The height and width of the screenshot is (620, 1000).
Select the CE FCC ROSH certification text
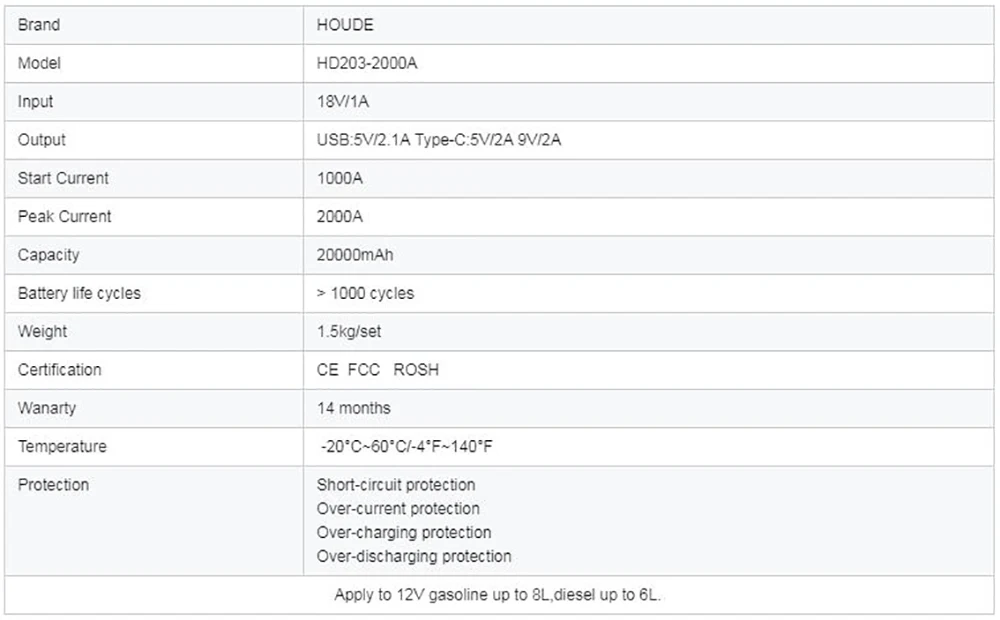[377, 370]
